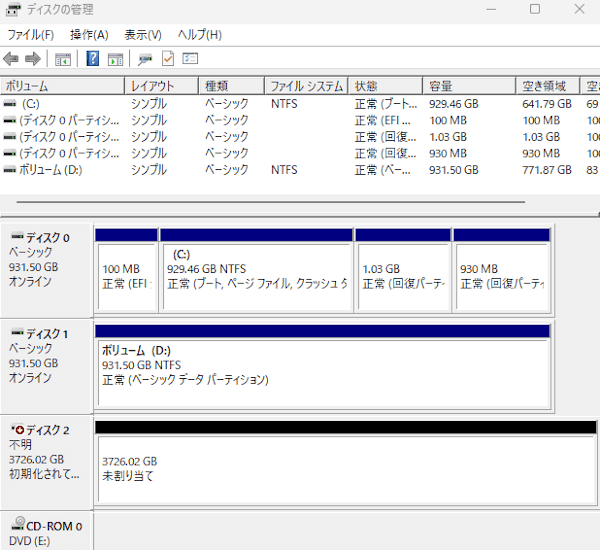The image size is (600, 550).
Task: Sort by the 状態 column header
Action: coord(385,86)
